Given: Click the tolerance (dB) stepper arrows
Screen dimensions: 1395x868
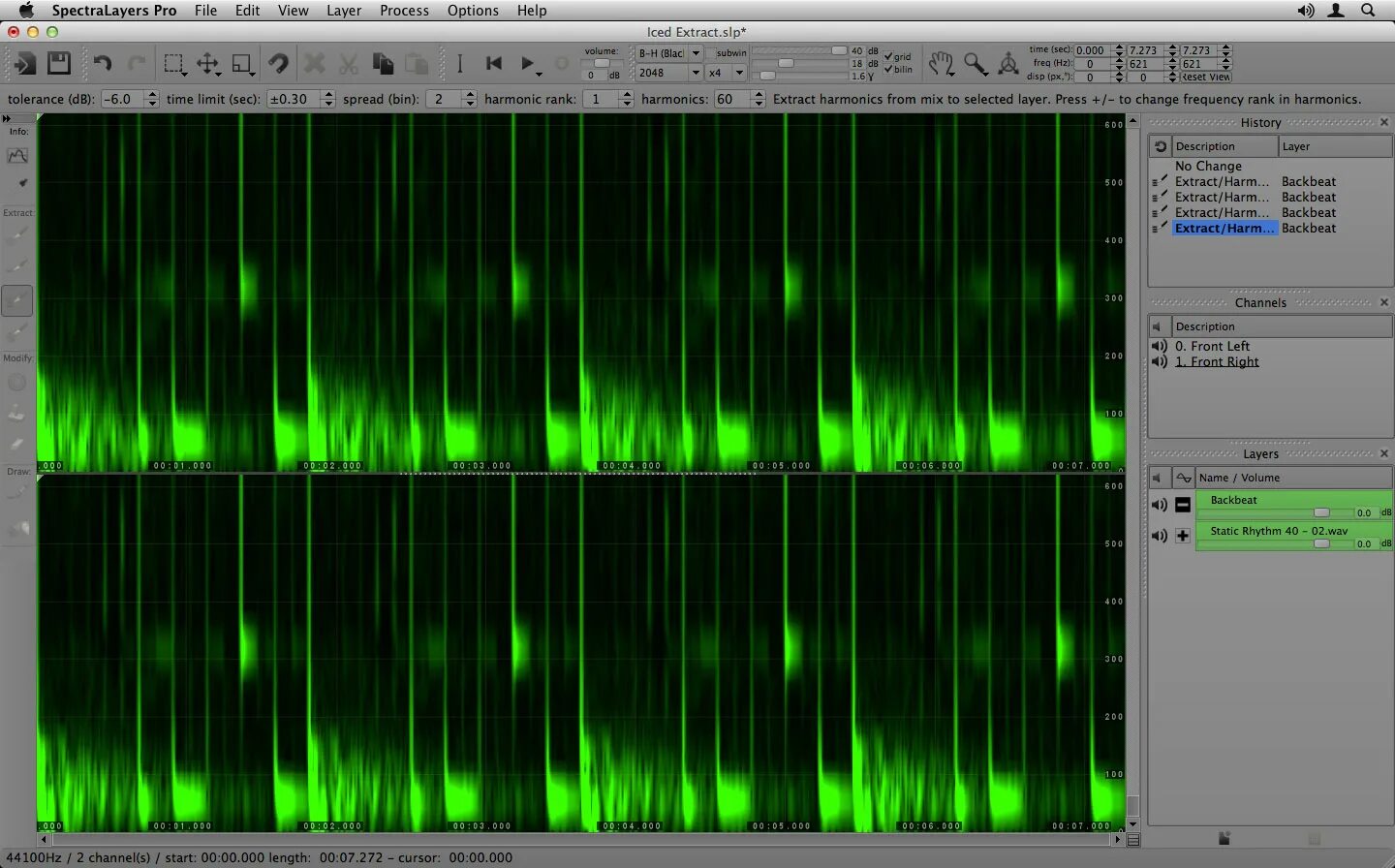Looking at the screenshot, I should pyautogui.click(x=152, y=99).
